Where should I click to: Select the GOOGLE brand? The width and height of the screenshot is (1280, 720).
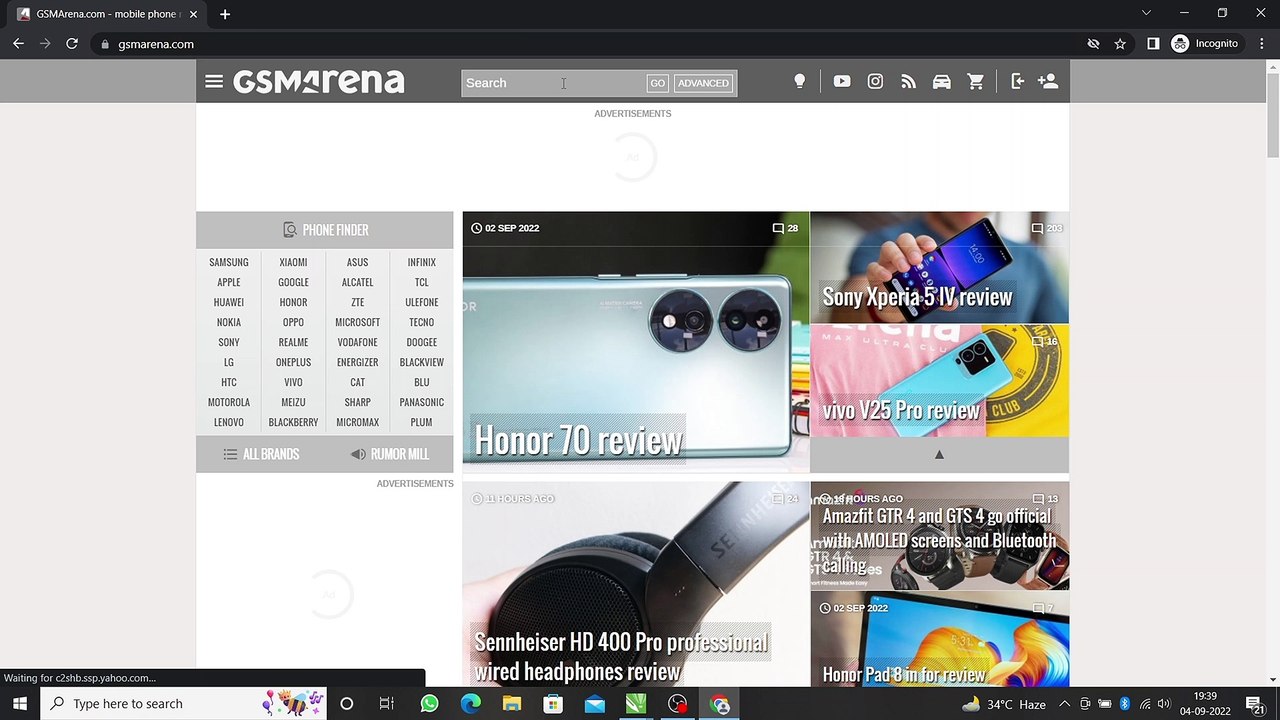(293, 282)
